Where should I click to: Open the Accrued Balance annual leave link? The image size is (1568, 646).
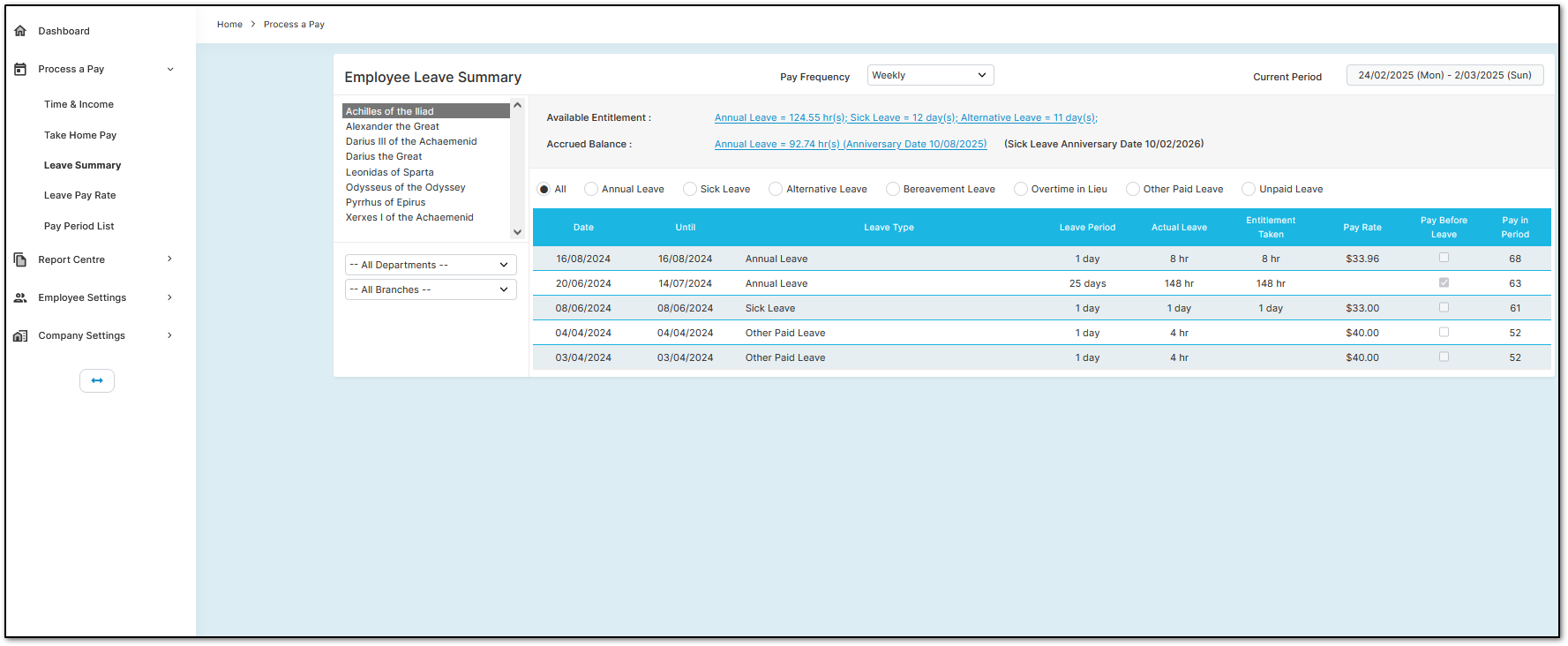coord(851,144)
